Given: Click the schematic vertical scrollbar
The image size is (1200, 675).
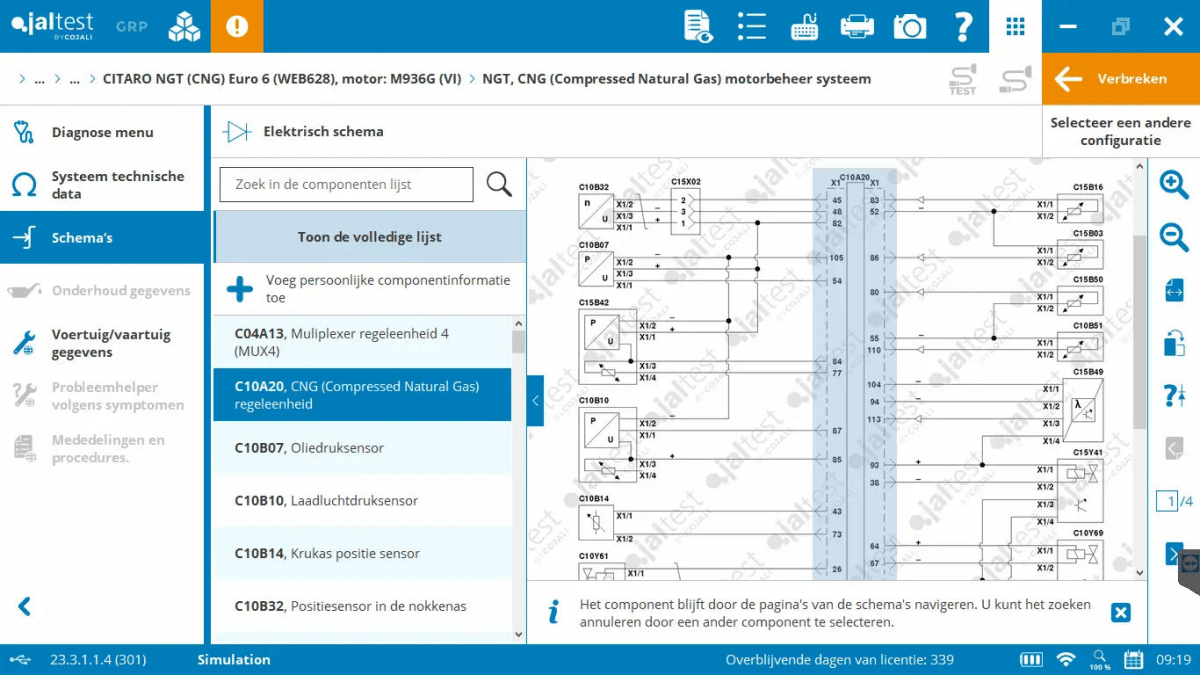Looking at the screenshot, I should point(1140,330).
